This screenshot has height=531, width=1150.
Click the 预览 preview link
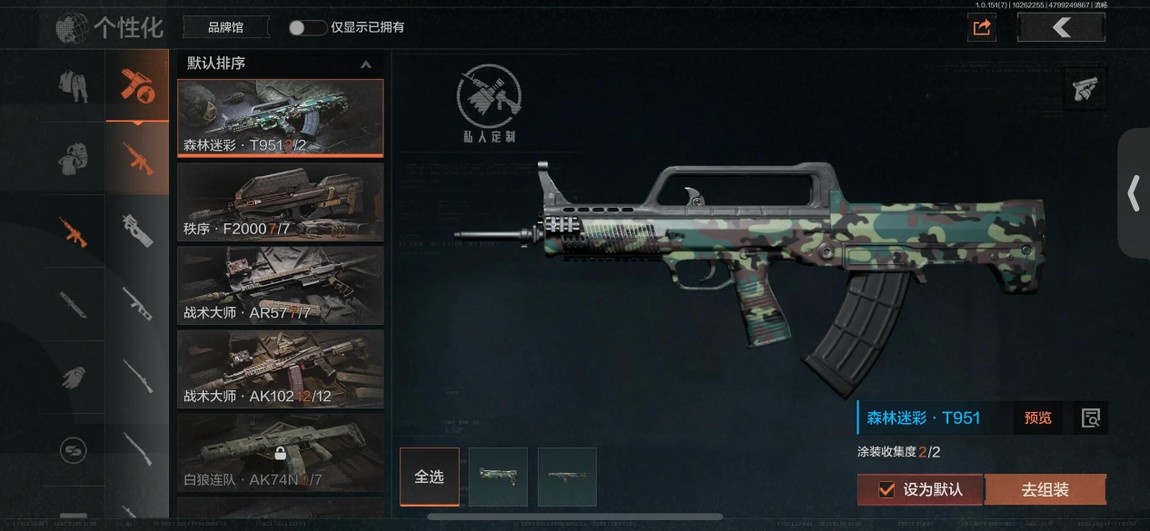click(1038, 418)
